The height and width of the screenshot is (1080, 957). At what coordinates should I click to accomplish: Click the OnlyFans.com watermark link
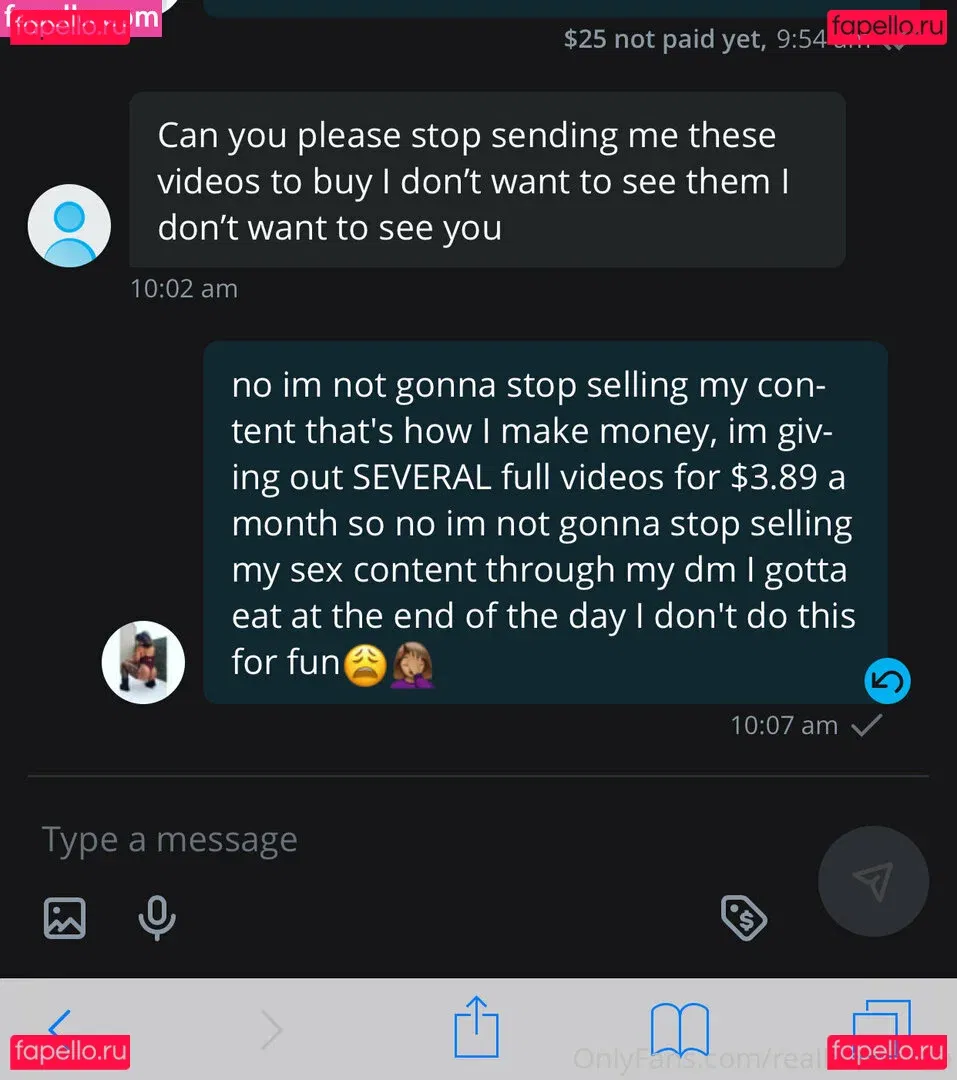[x=690, y=1058]
